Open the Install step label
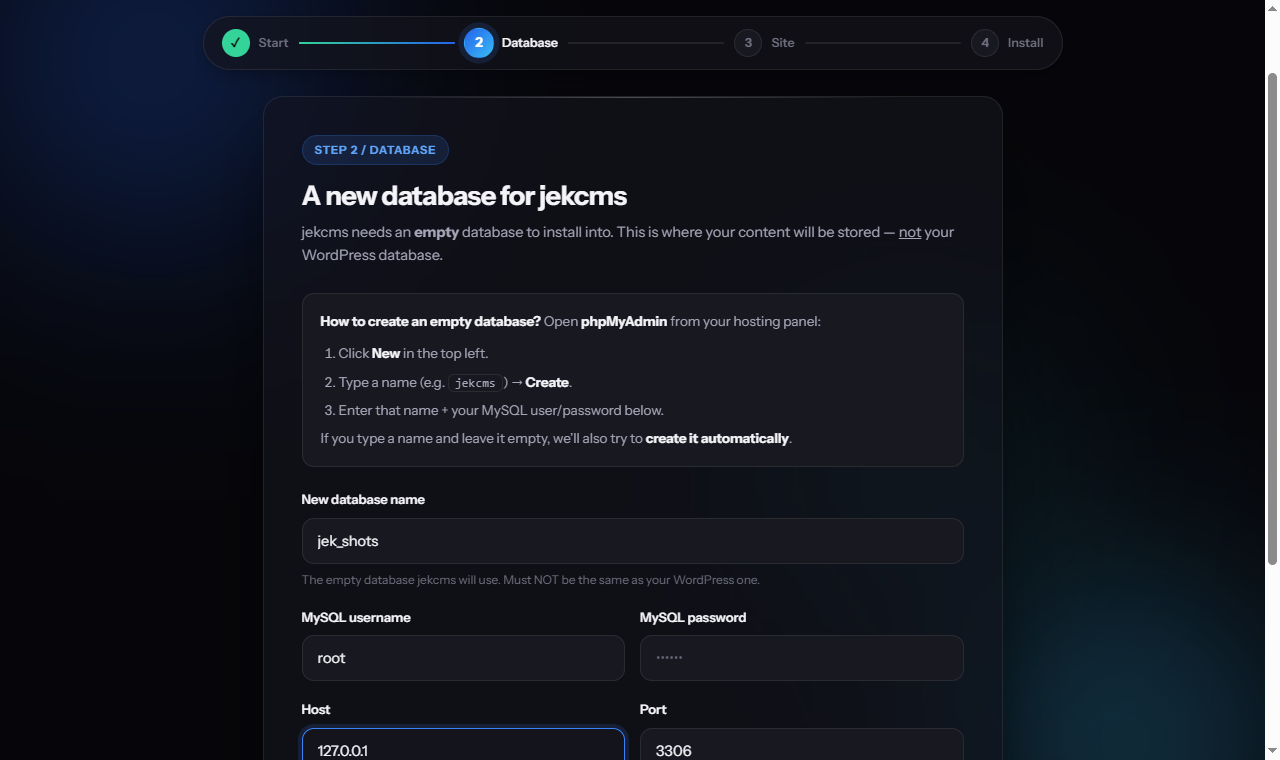Screen dimensions: 1280x760 click(1025, 43)
